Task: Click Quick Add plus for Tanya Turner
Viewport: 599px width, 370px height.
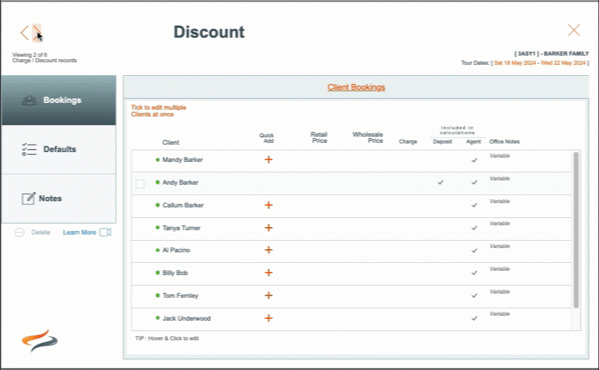Action: 269,228
